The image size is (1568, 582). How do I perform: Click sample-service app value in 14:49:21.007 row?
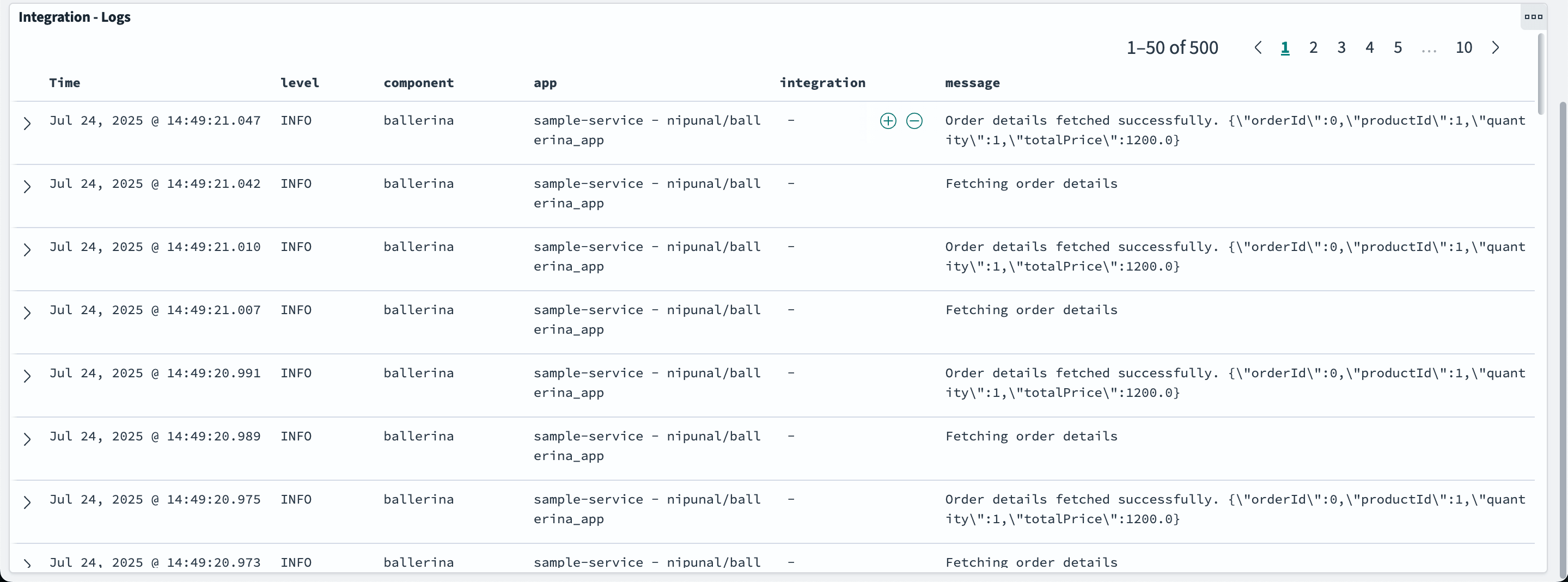(x=647, y=320)
